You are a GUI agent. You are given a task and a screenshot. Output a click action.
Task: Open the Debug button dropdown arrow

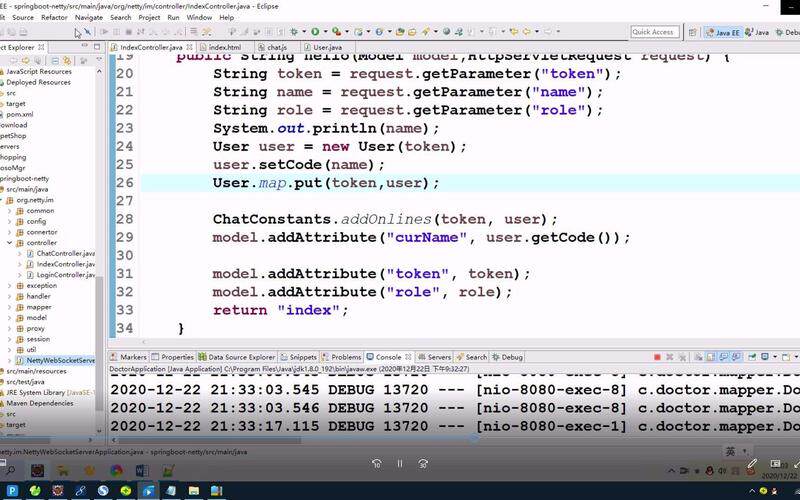click(304, 32)
